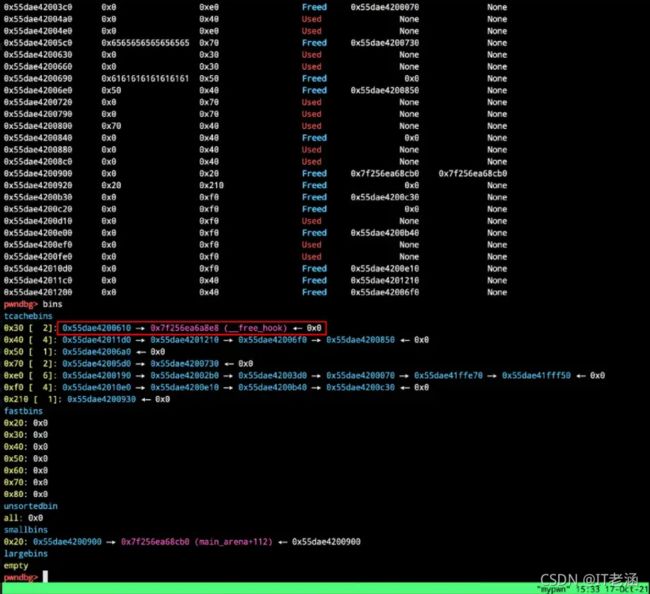Click the '(main_arena+112)' address 0x7f256ea68cb0
Image resolution: width=650 pixels, height=594 pixels.
pyautogui.click(x=155, y=542)
